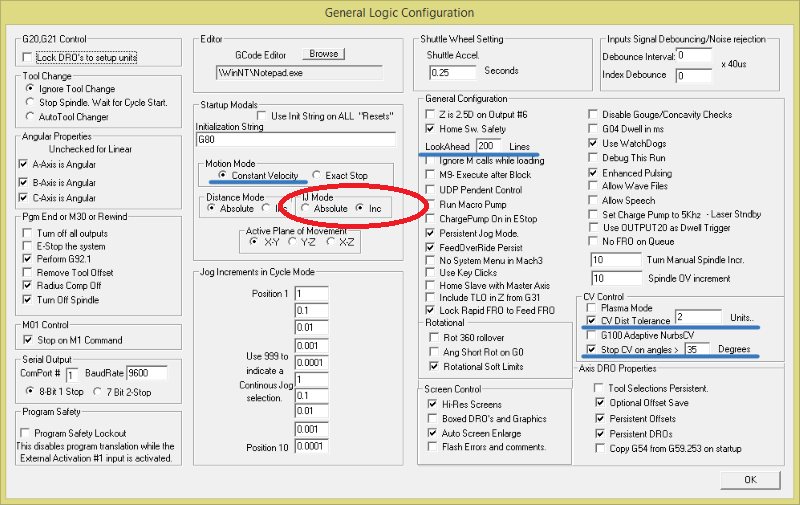This screenshot has width=800, height=505.
Task: Toggle Hi-Res Screens checkbox
Action: click(433, 404)
